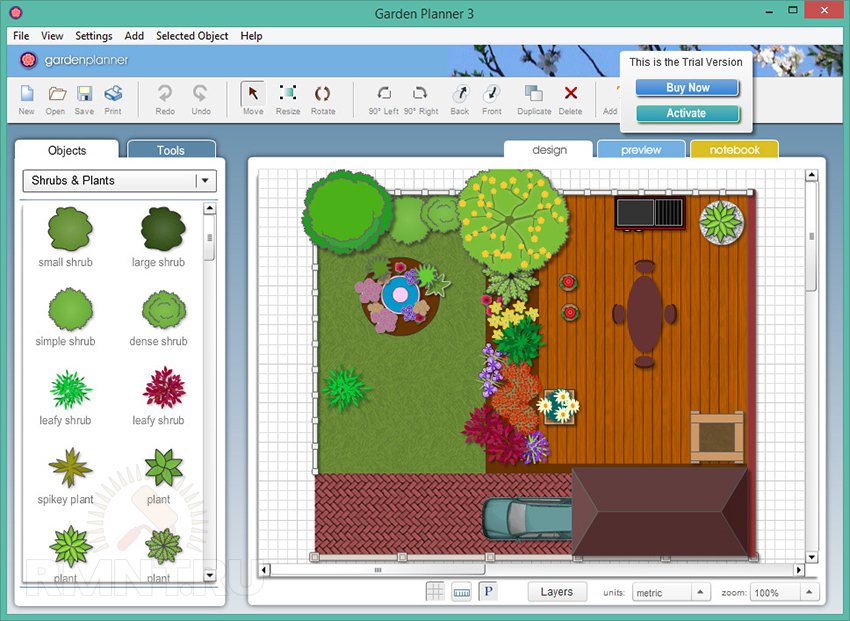
Task: Expand the units metric dropdown
Action: (x=700, y=593)
